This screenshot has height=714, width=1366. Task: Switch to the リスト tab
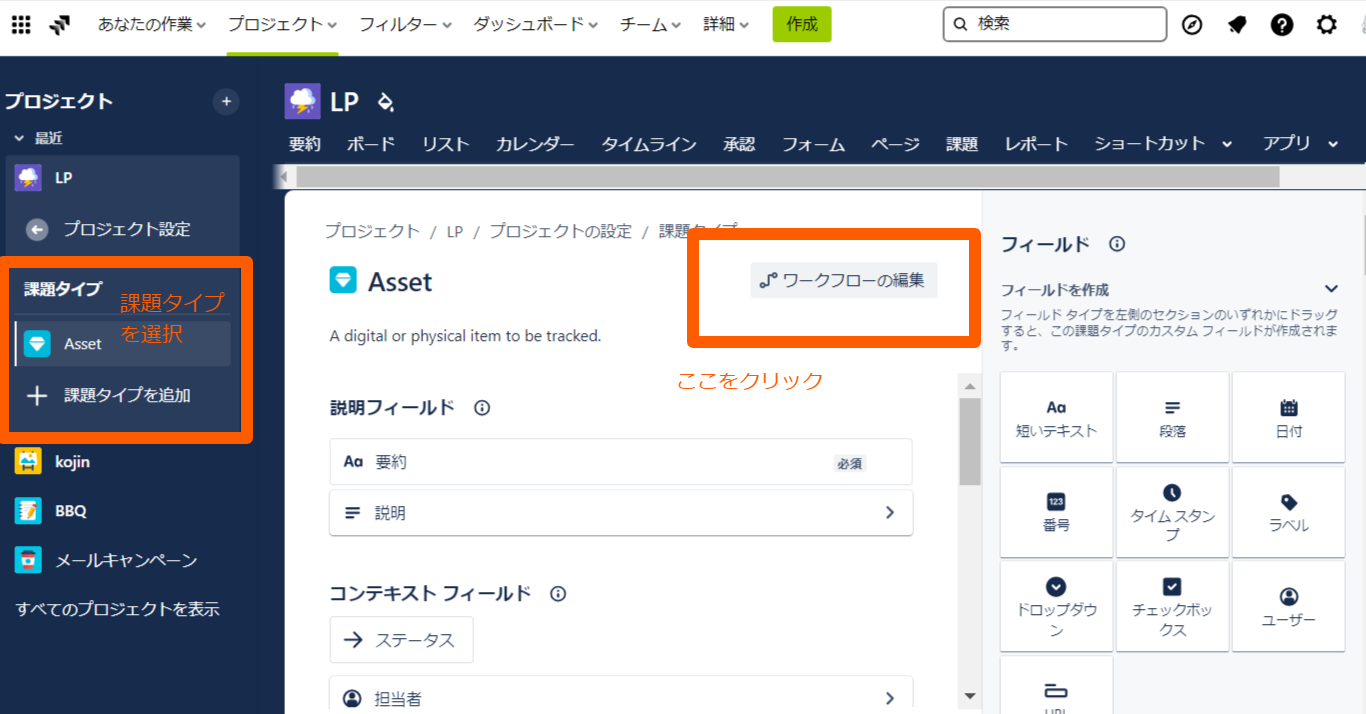click(x=446, y=144)
